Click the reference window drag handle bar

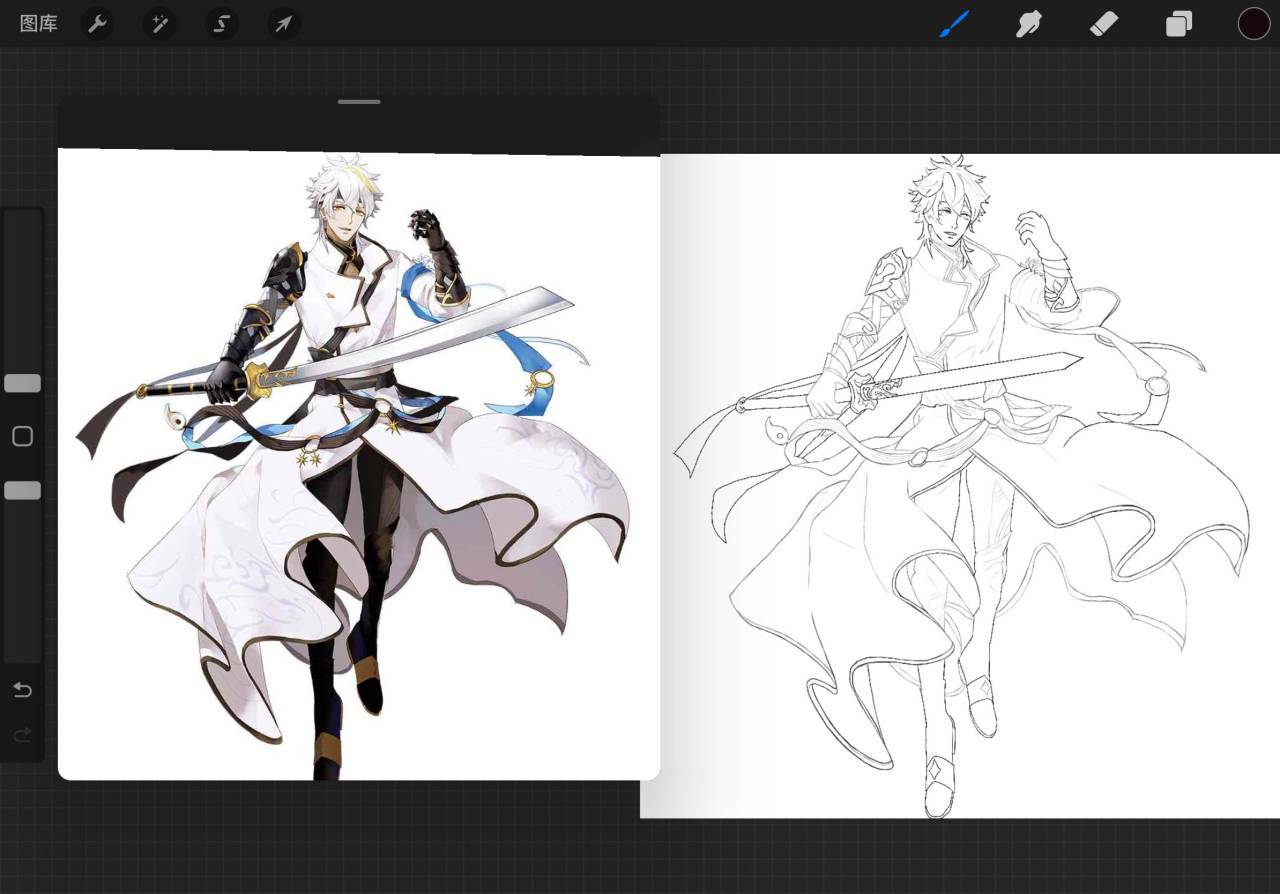click(359, 102)
